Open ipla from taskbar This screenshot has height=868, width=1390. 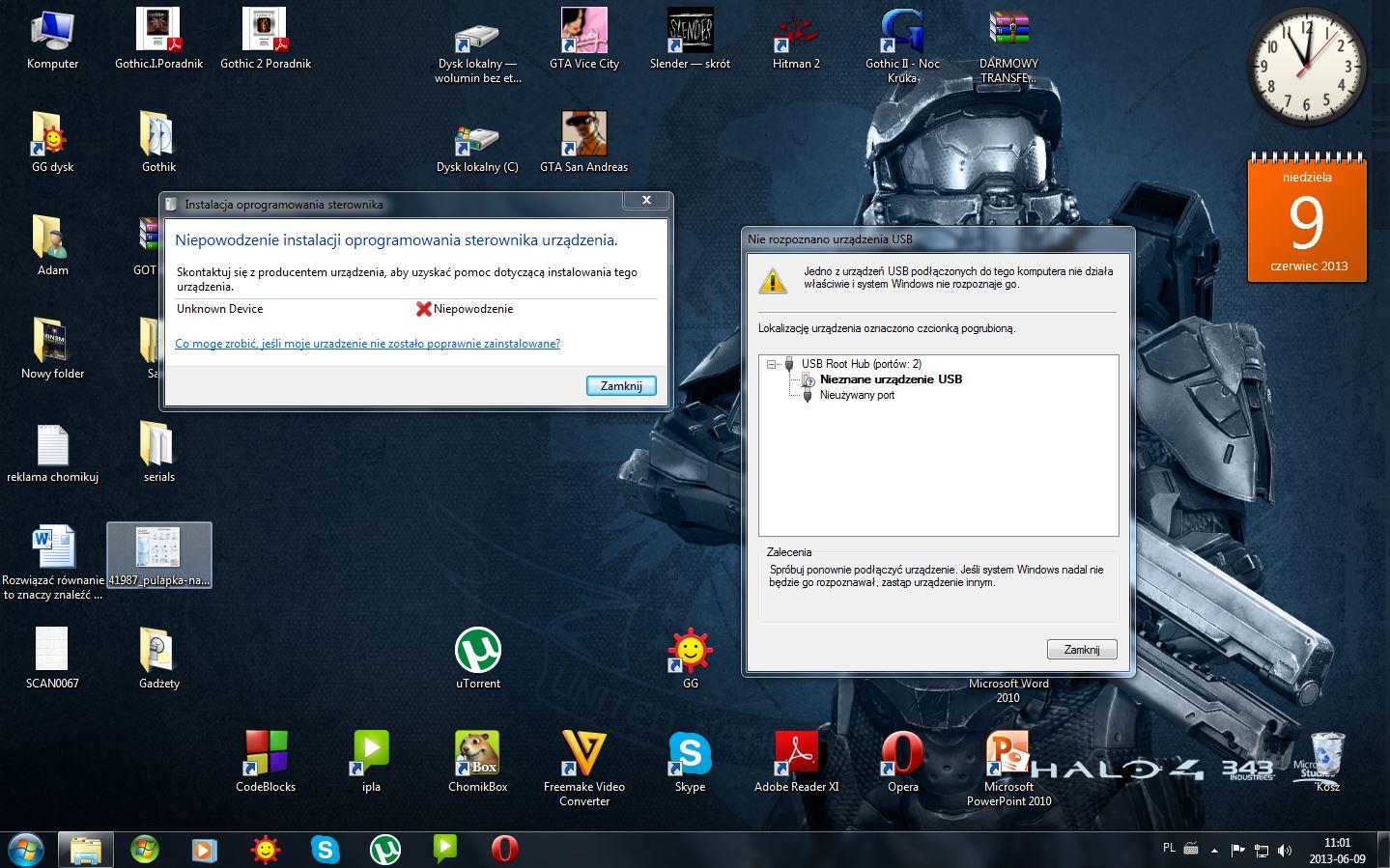(x=444, y=850)
